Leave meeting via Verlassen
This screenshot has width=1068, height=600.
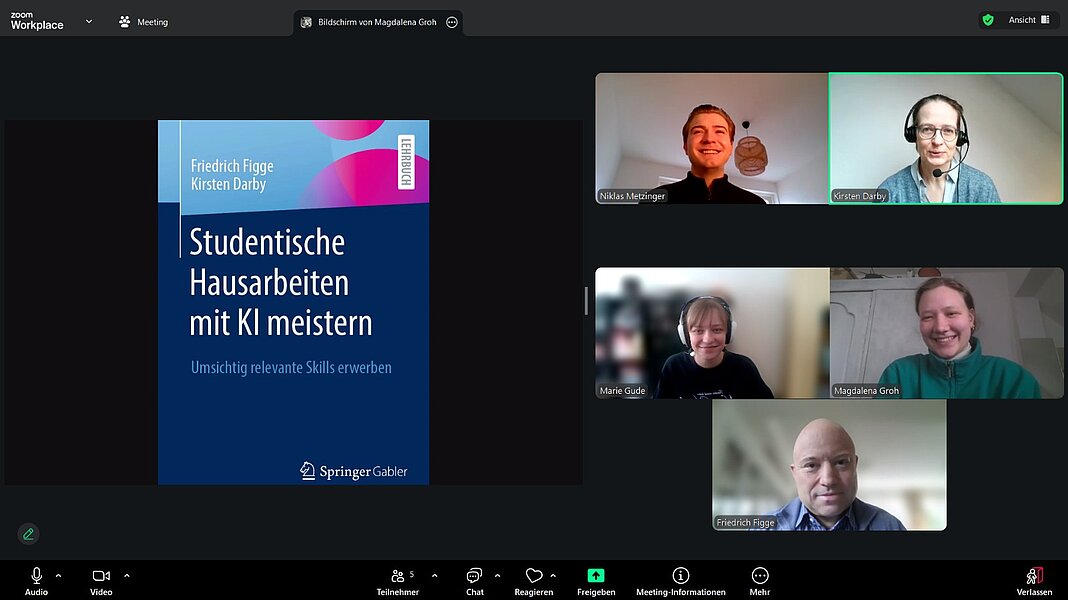1034,581
